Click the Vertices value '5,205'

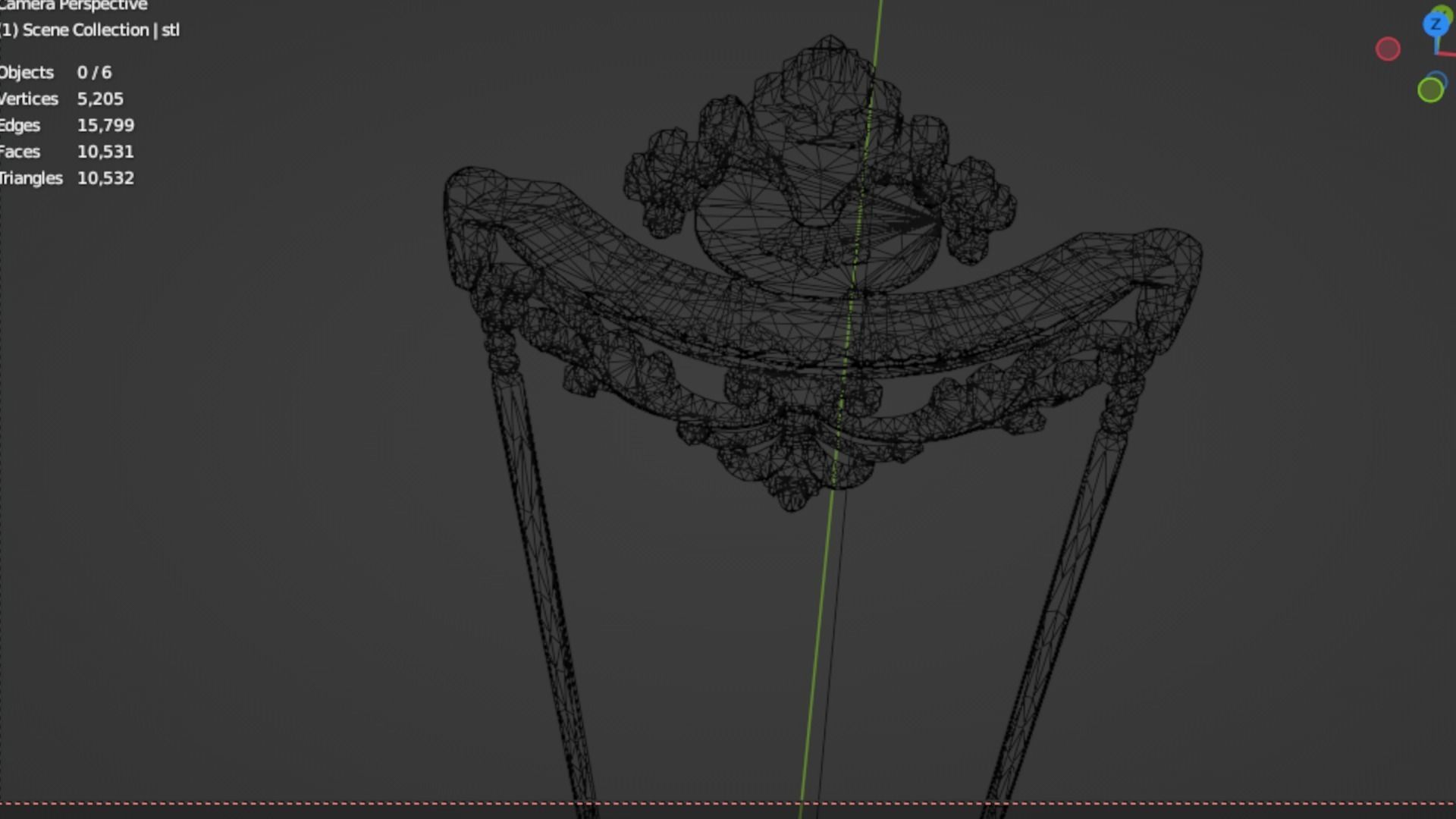pyautogui.click(x=100, y=99)
